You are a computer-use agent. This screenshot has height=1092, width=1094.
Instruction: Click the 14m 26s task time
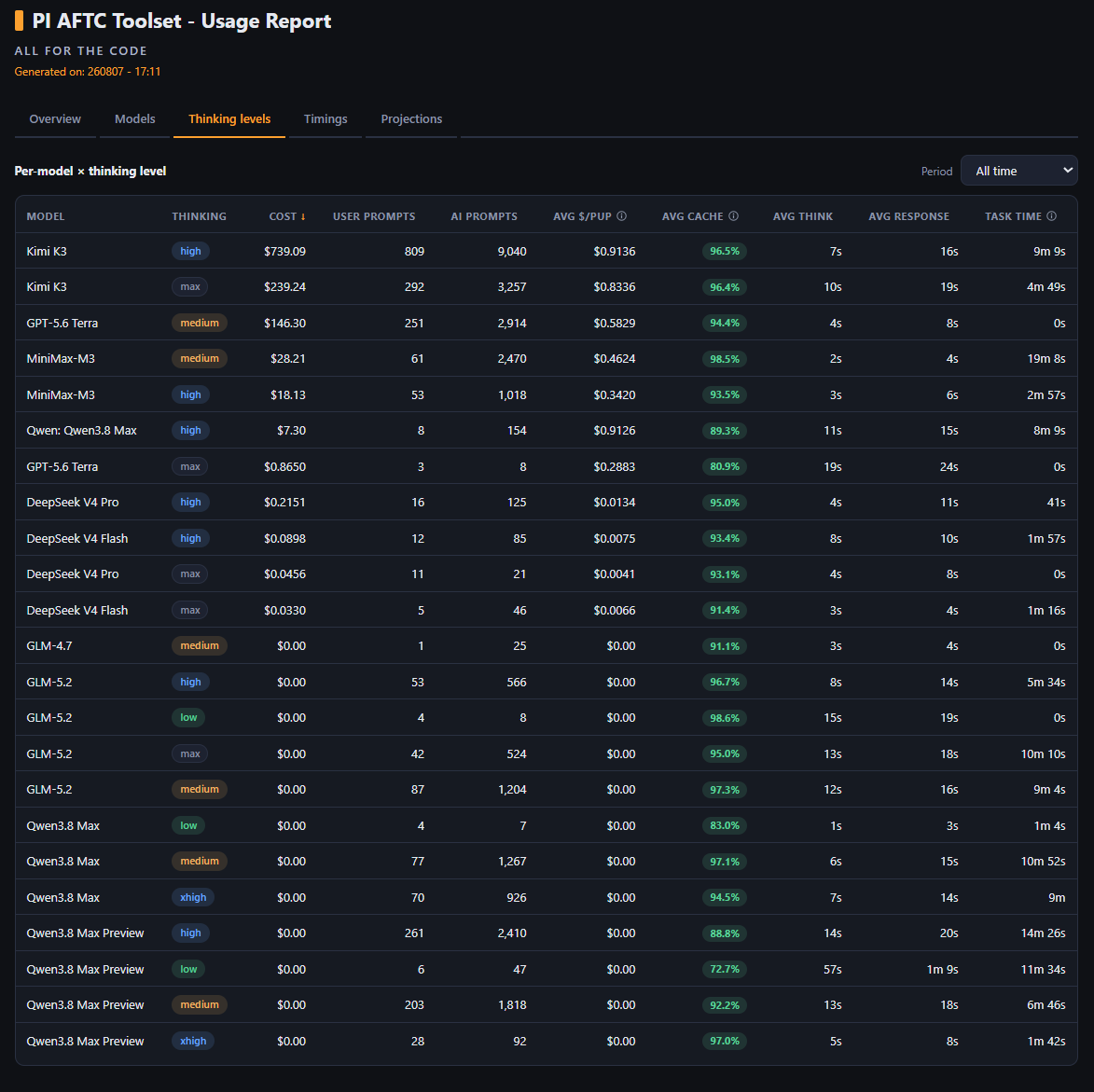(1043, 933)
